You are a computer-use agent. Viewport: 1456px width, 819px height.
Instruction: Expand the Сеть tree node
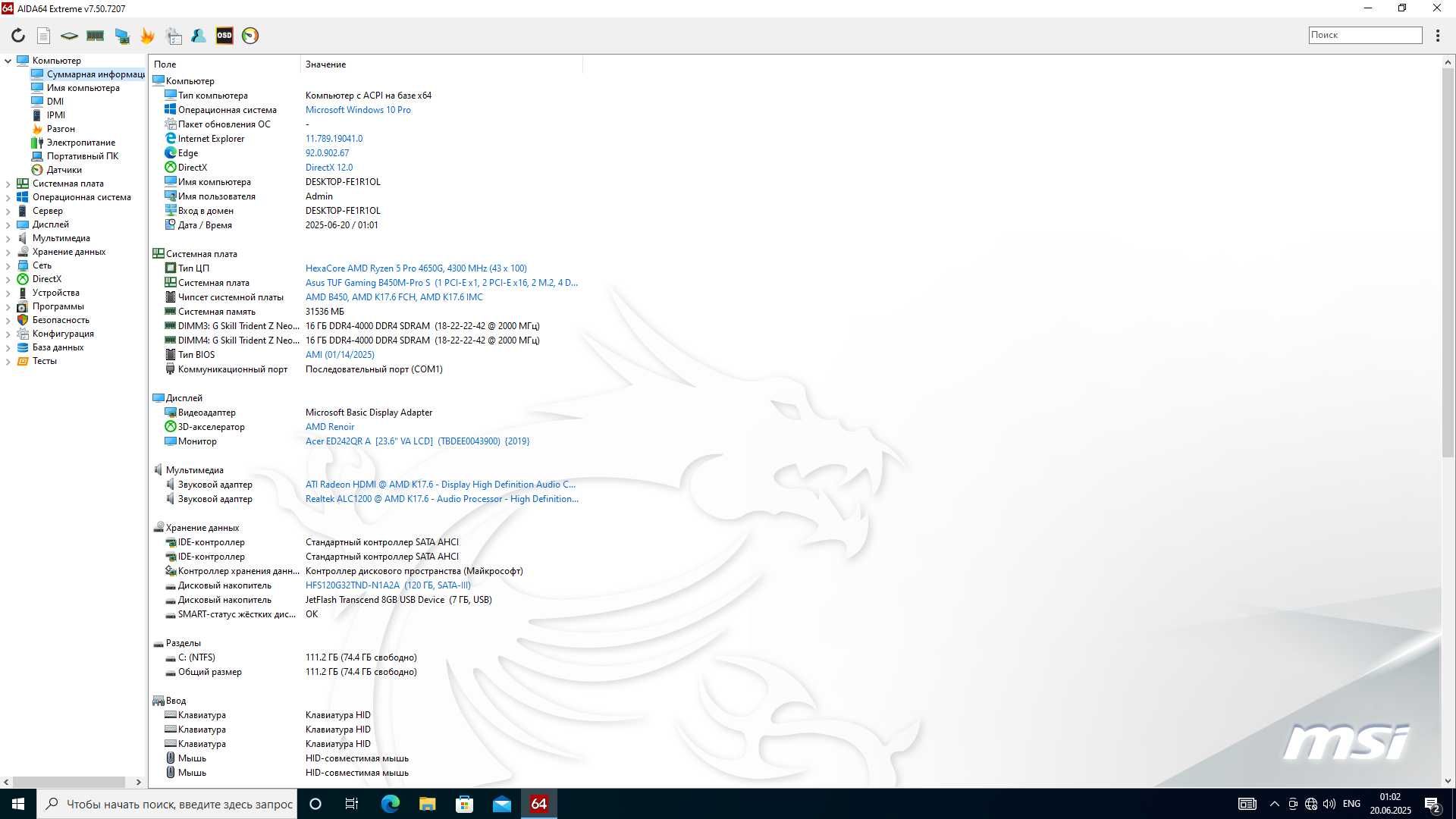click(x=8, y=265)
